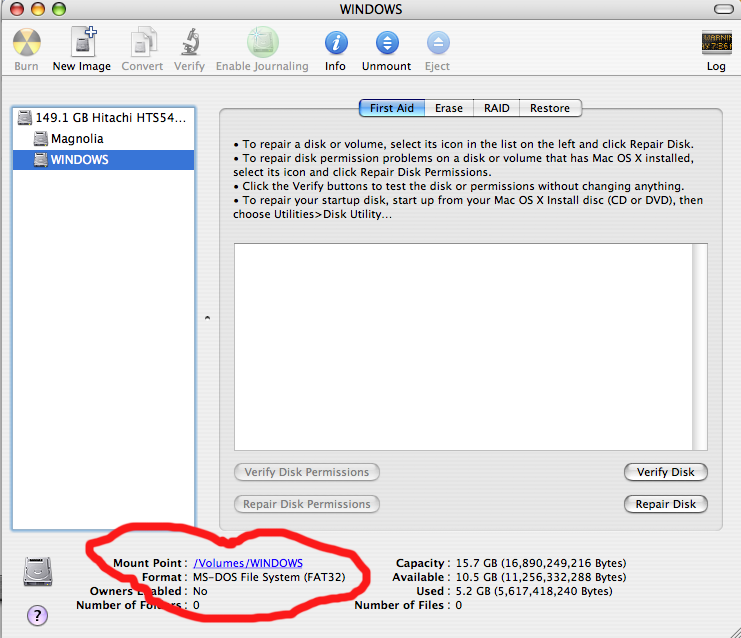The height and width of the screenshot is (638, 741).
Task: Click the sidebar split divider handle
Action: point(207,318)
